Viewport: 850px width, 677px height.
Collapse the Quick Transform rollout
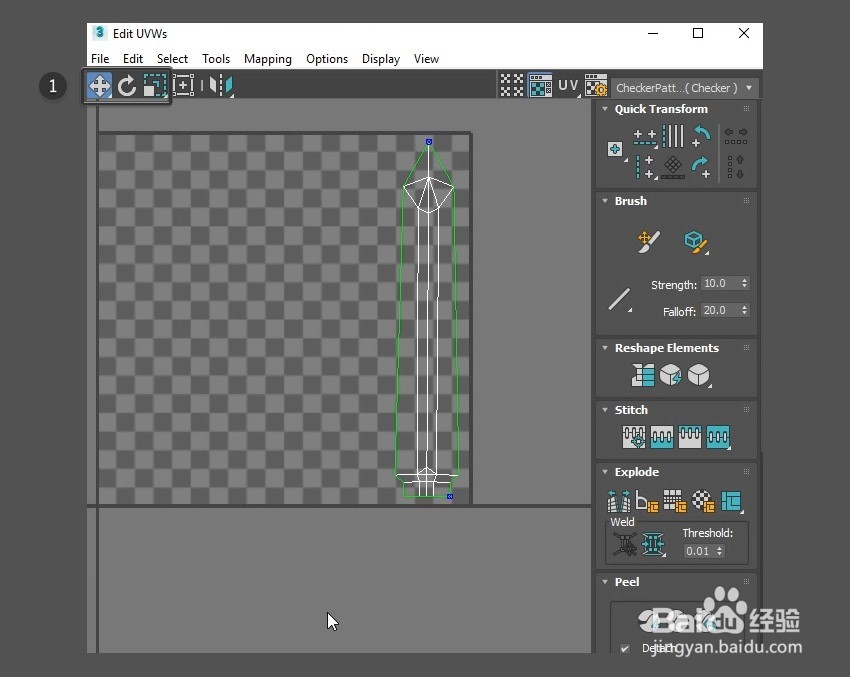pos(605,109)
